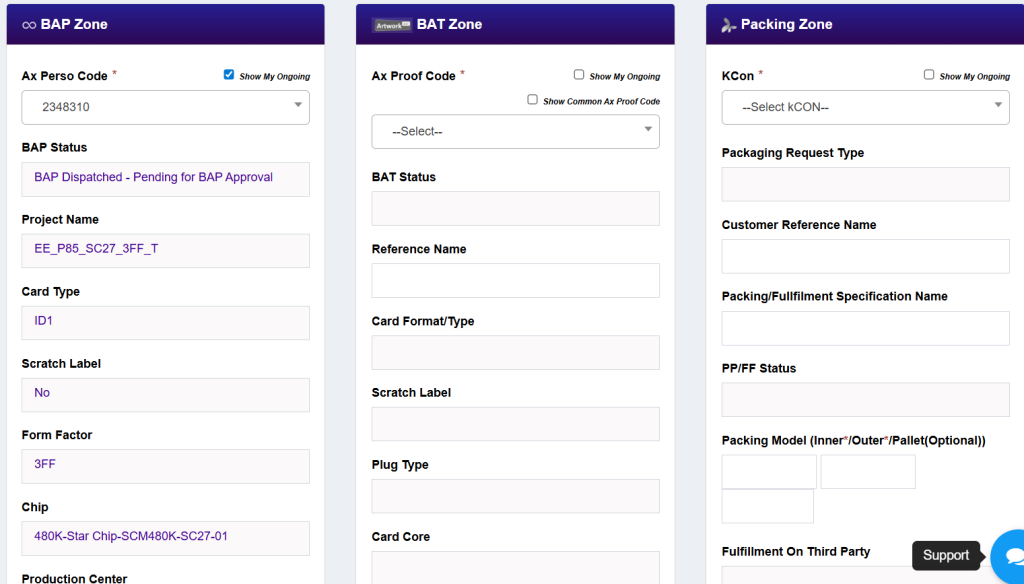Enable Show My Ongoing in BAT Zone
The width and height of the screenshot is (1024, 584).
pos(579,75)
